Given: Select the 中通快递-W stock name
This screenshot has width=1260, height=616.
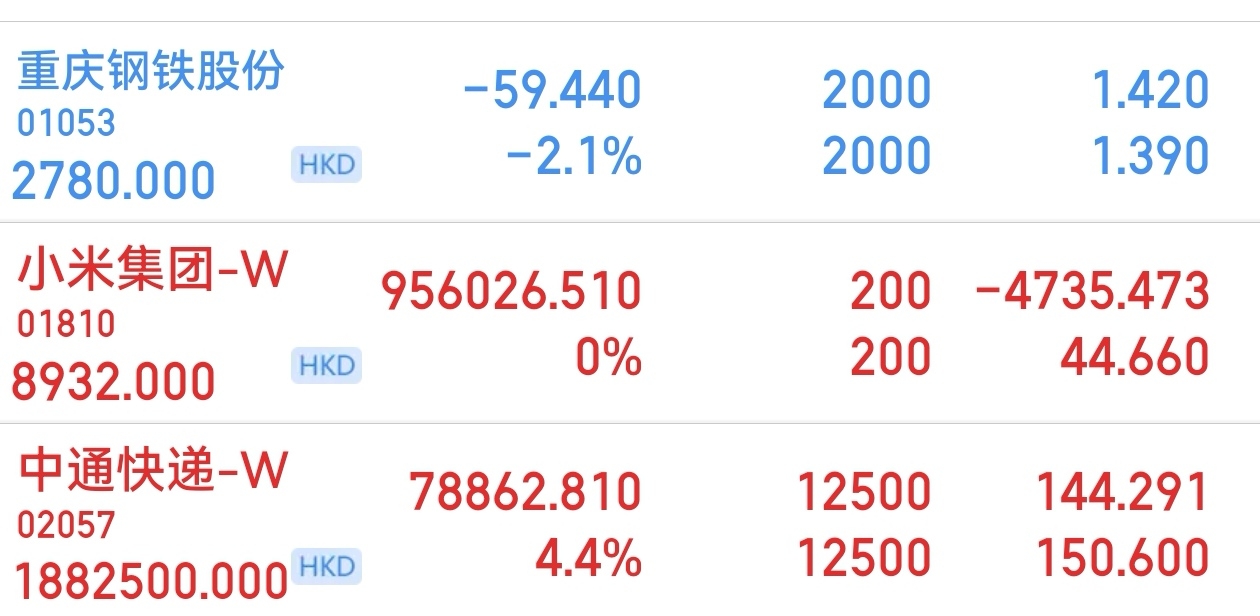Looking at the screenshot, I should (153, 471).
